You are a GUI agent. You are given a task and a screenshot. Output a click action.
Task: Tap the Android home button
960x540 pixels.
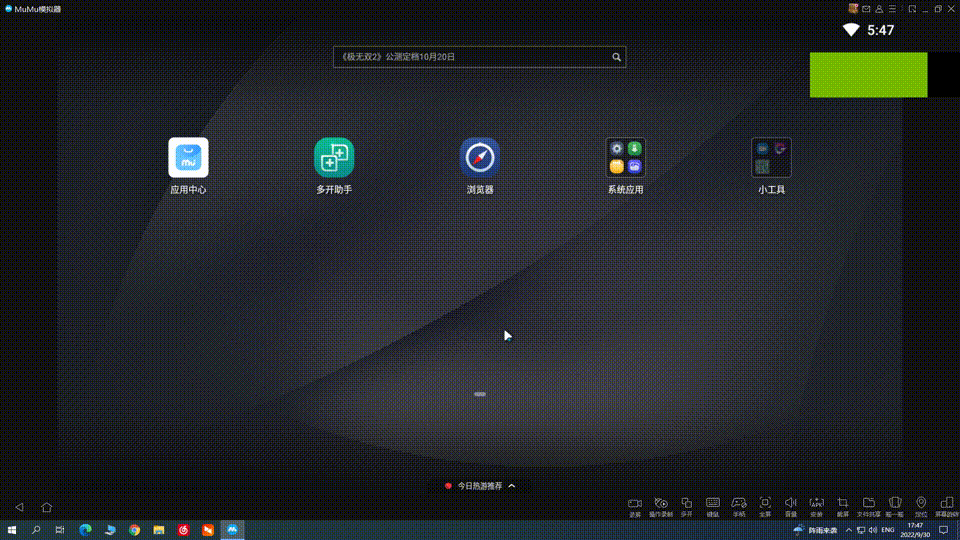(47, 507)
